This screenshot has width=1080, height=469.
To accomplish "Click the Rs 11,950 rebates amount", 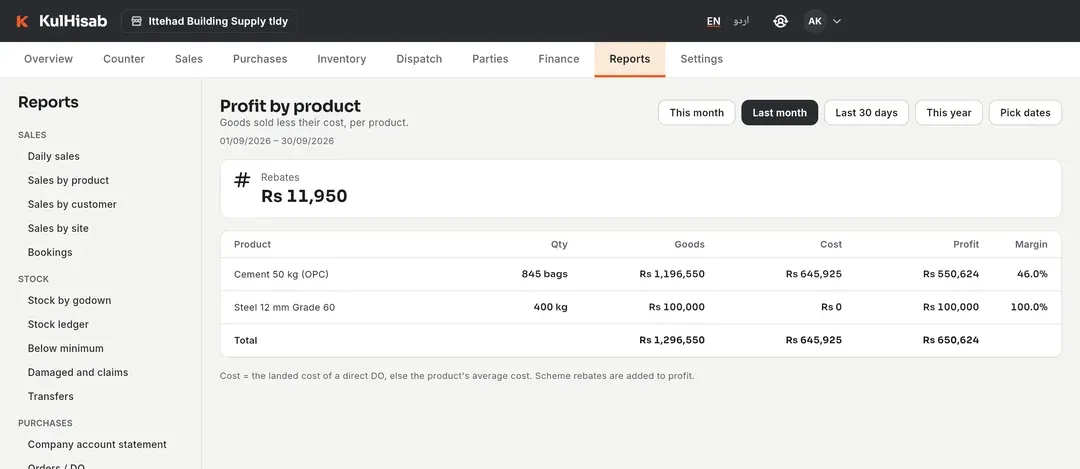I will click(x=304, y=196).
